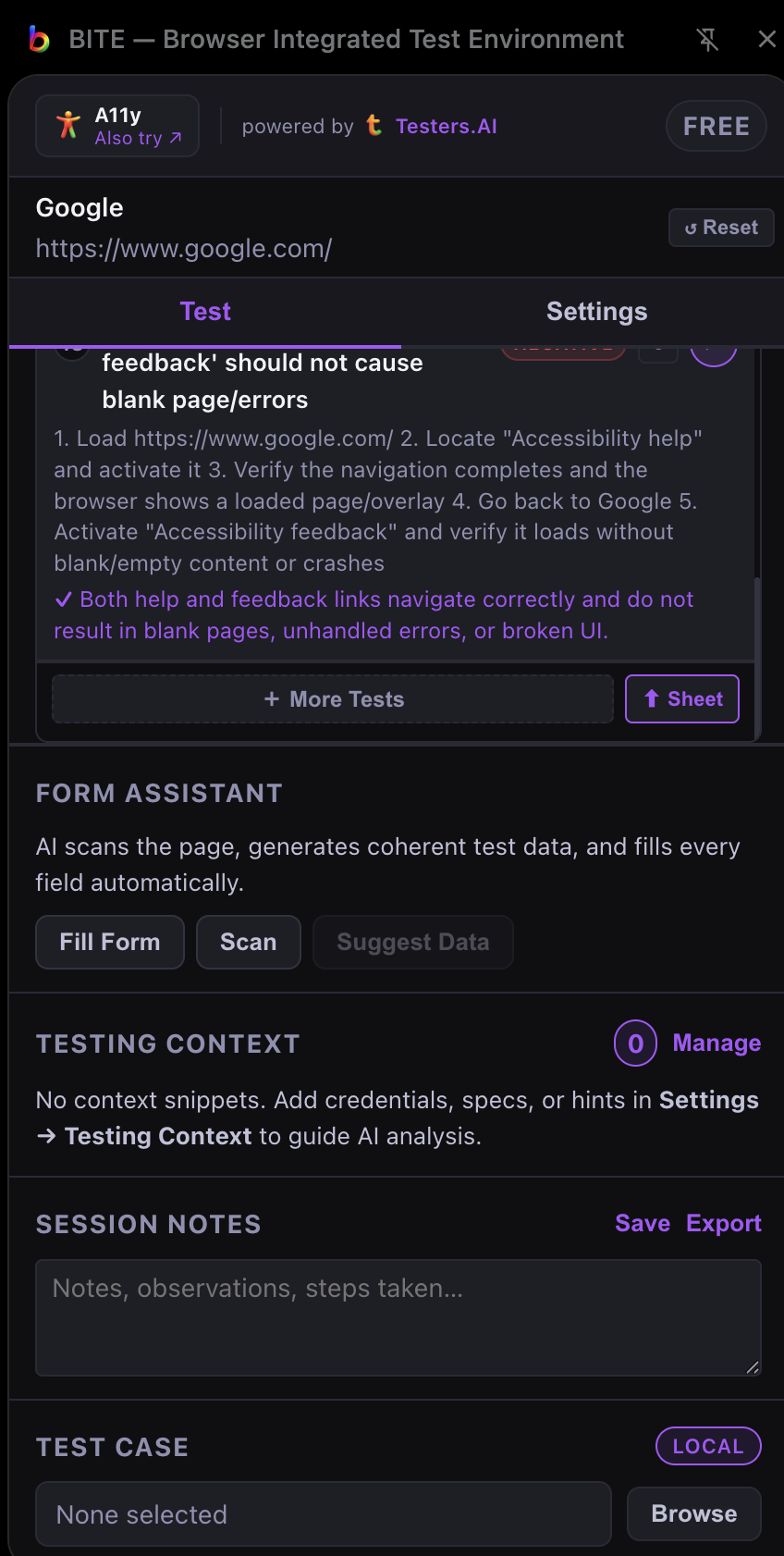Select the Test tab

(x=205, y=311)
